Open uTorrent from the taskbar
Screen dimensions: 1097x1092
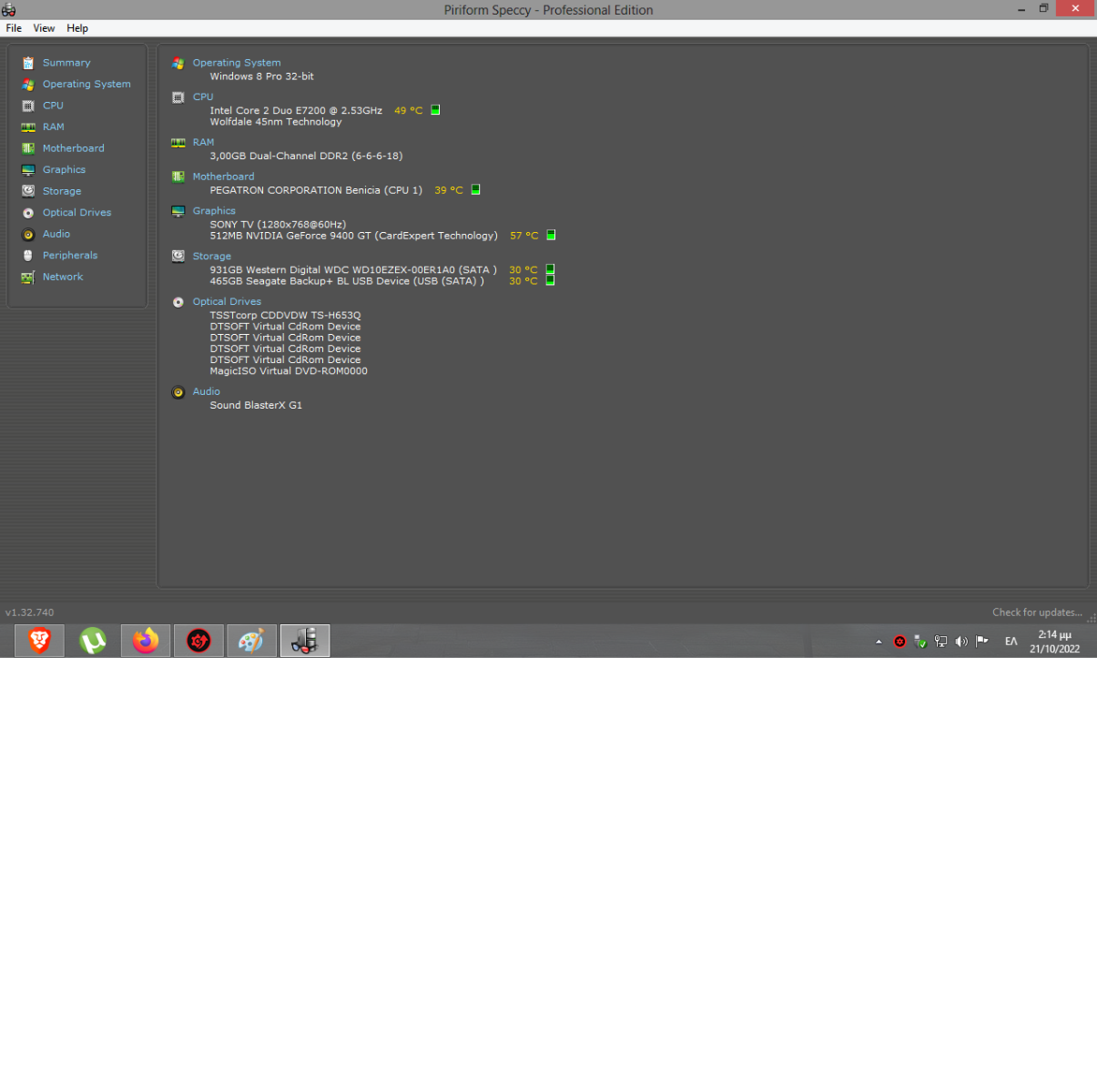[92, 641]
